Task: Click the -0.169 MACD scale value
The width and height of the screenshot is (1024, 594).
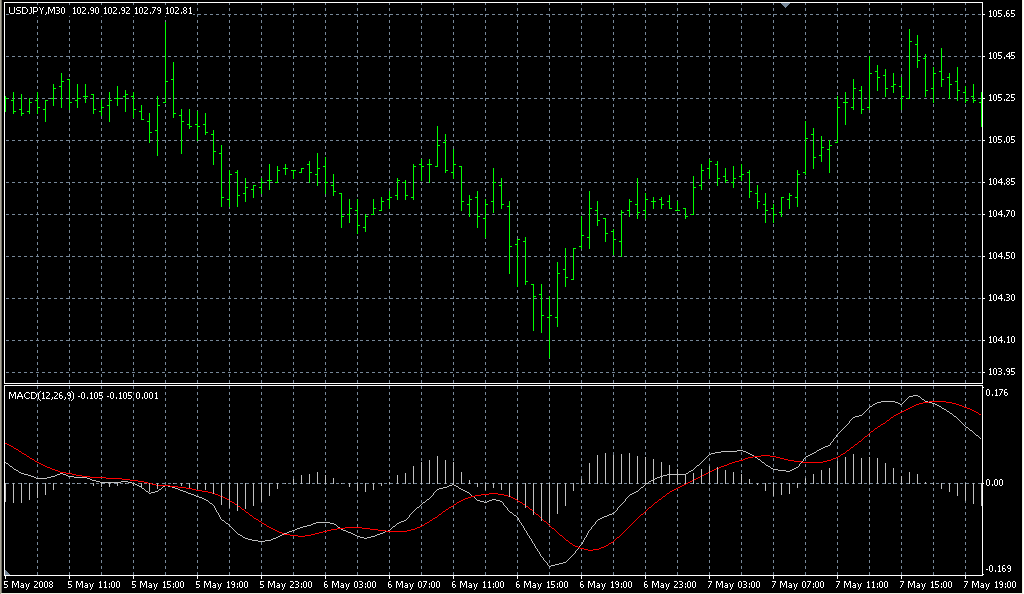Action: coord(1000,568)
